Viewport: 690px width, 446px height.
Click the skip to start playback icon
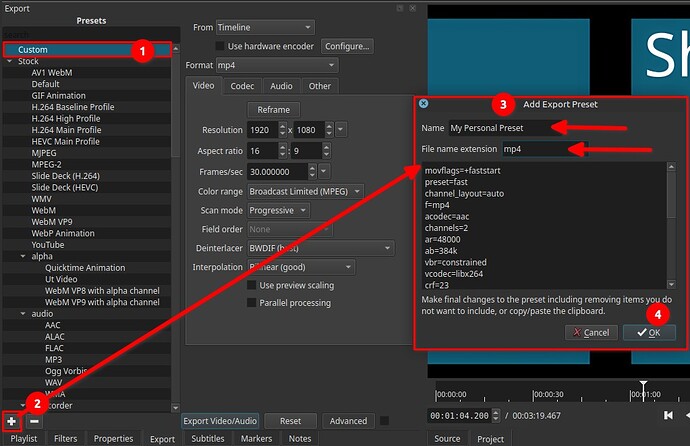668,415
